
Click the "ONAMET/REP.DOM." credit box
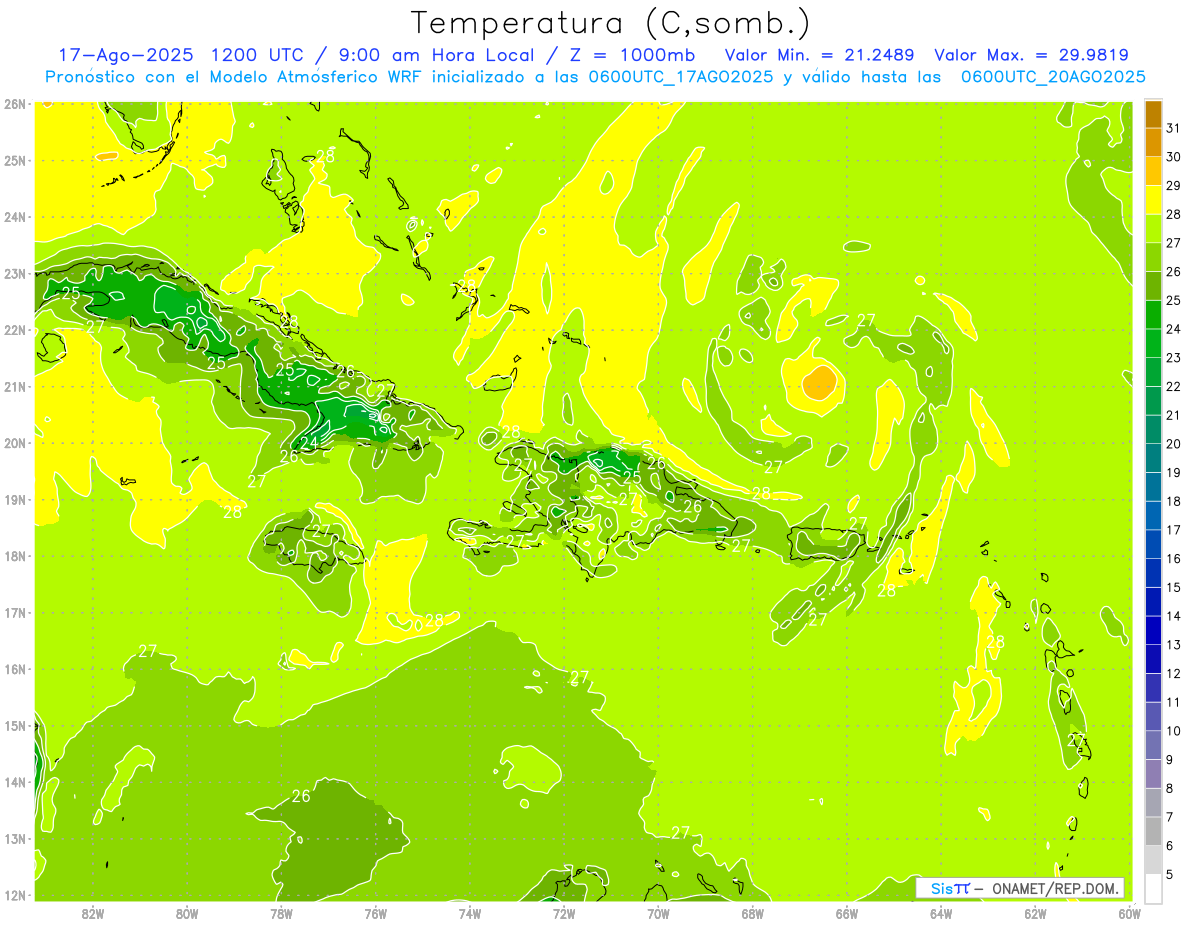pyautogui.click(x=1020, y=888)
